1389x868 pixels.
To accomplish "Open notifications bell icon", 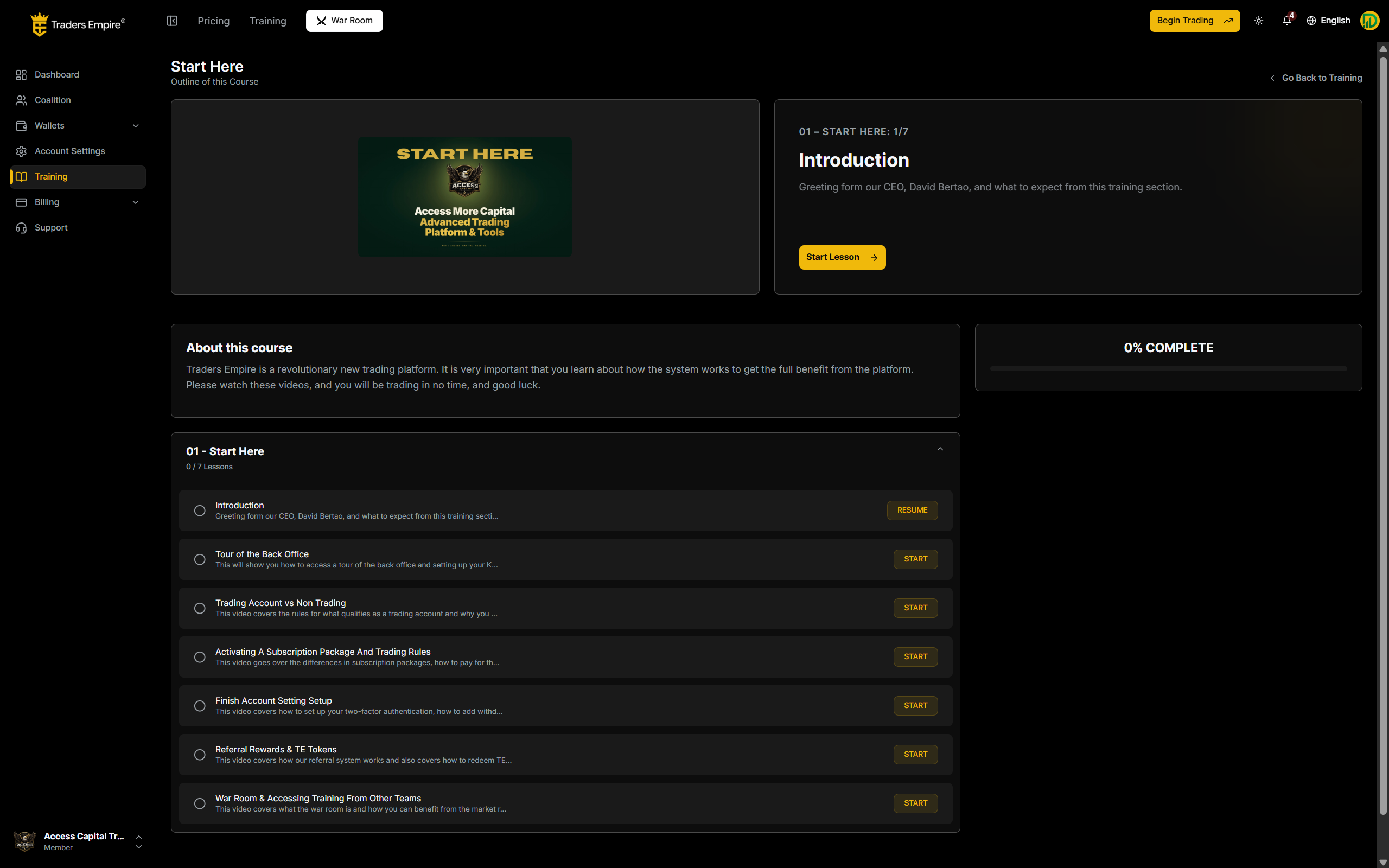I will pos(1287,21).
